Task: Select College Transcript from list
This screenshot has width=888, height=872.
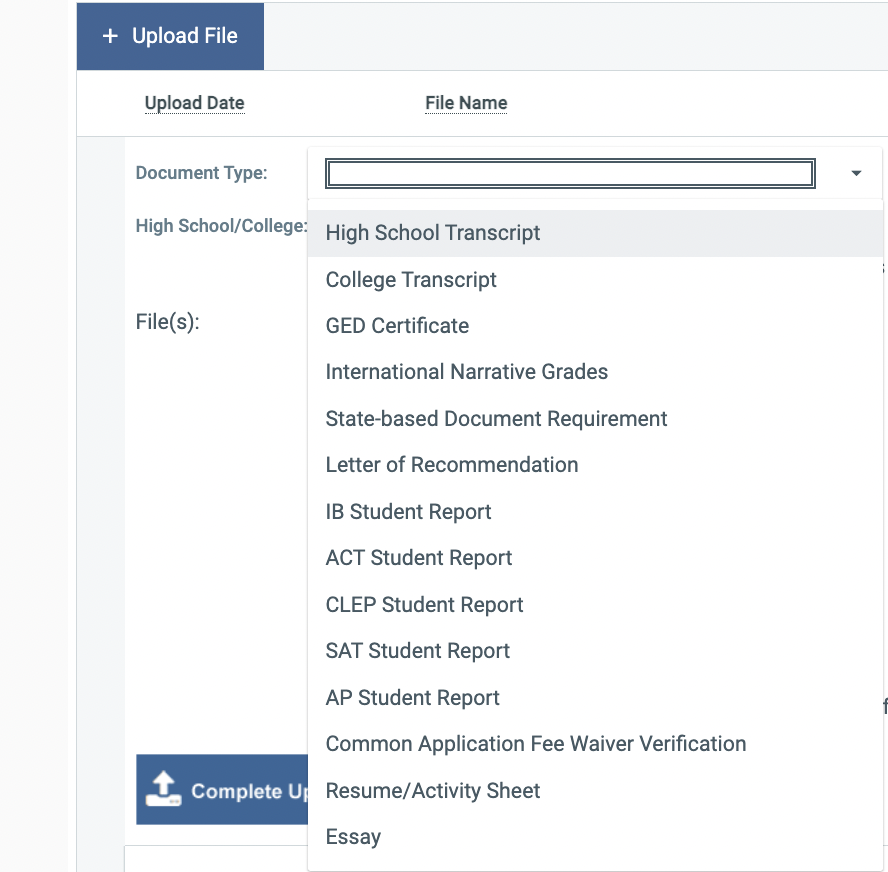Action: pyautogui.click(x=411, y=280)
